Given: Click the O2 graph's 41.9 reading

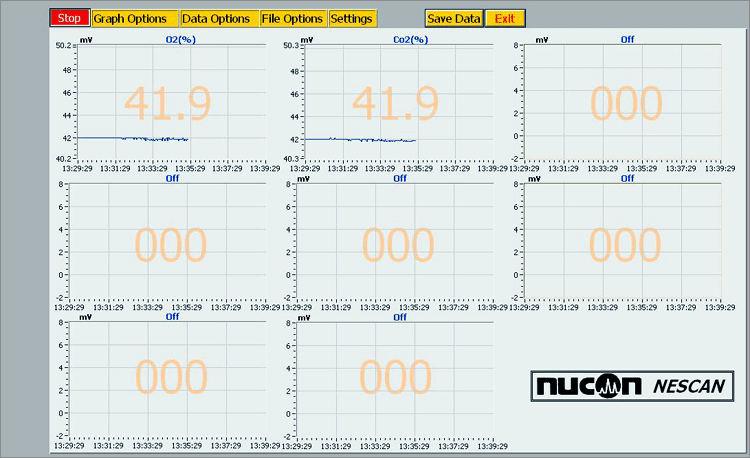Looking at the screenshot, I should coord(167,103).
